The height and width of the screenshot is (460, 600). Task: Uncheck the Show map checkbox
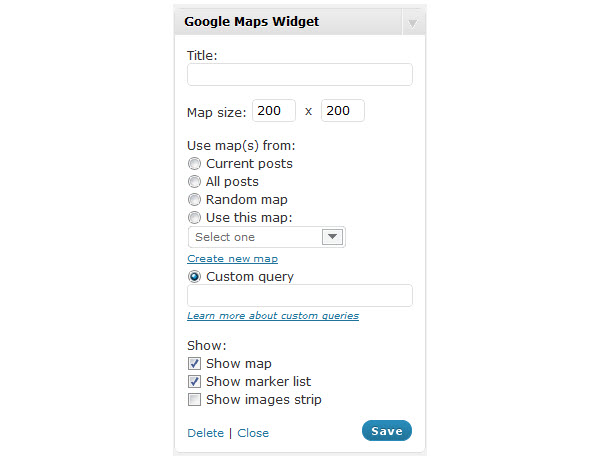(x=195, y=364)
